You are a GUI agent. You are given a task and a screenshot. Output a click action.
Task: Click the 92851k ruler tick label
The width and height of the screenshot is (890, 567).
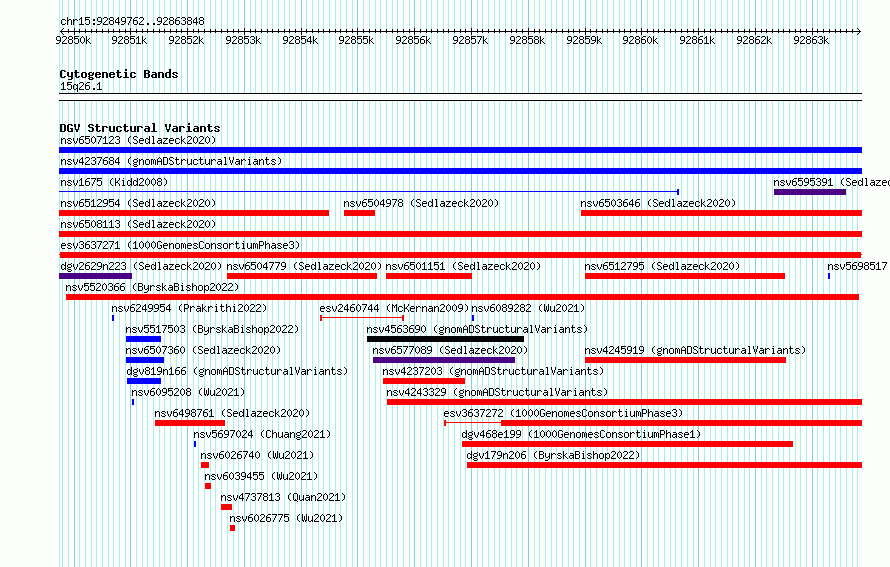pos(129,40)
